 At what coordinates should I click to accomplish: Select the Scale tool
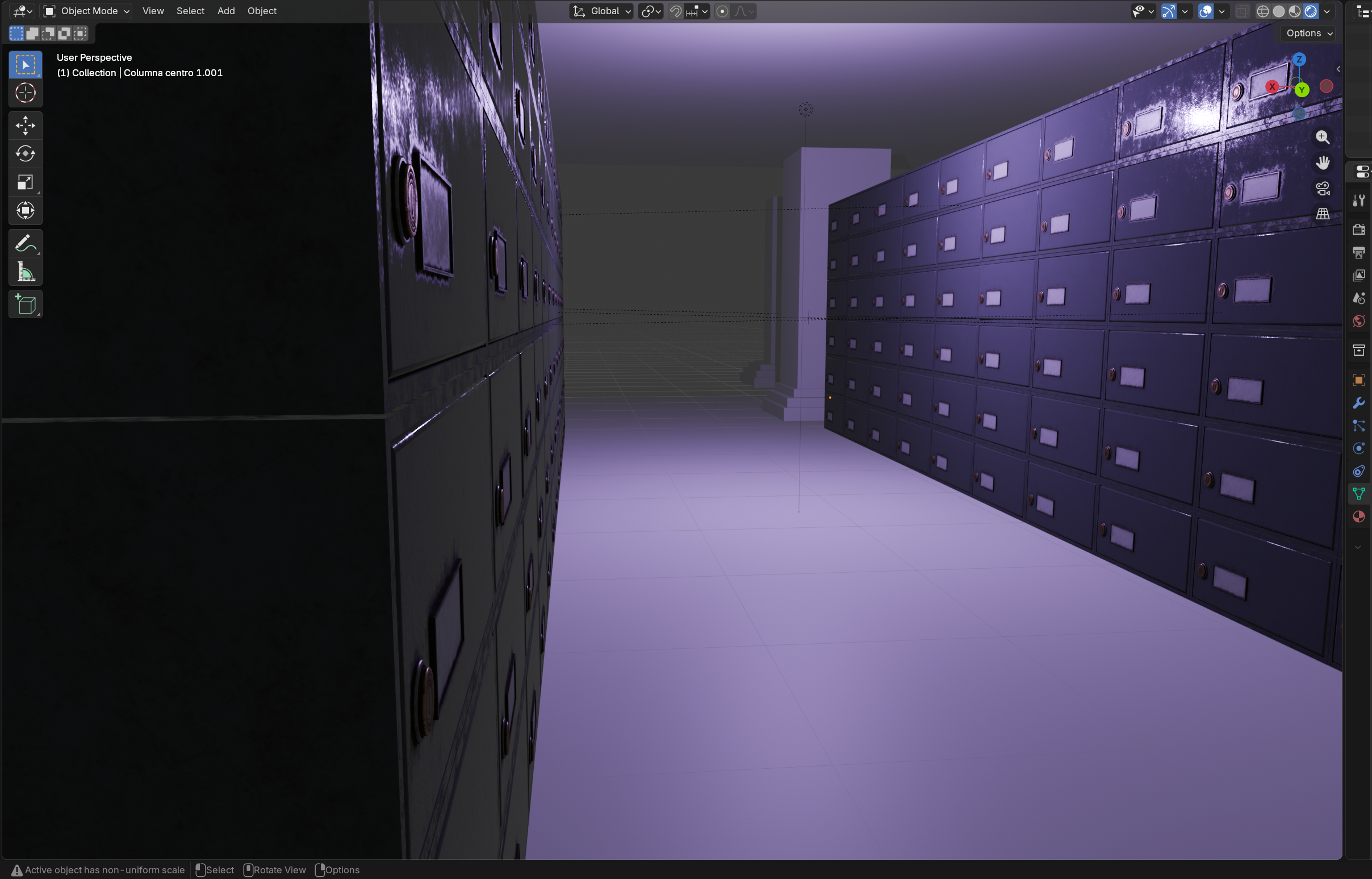[25, 182]
